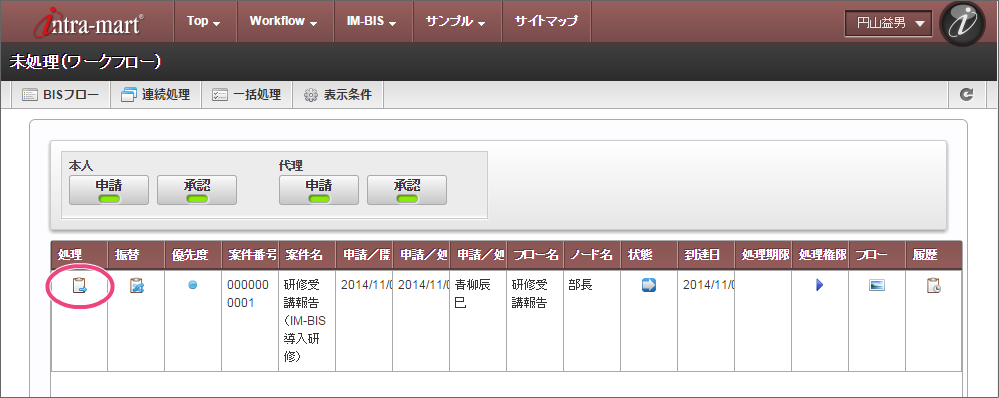Sort by 到達日 column header
Screen dimensions: 999x398
click(706, 255)
